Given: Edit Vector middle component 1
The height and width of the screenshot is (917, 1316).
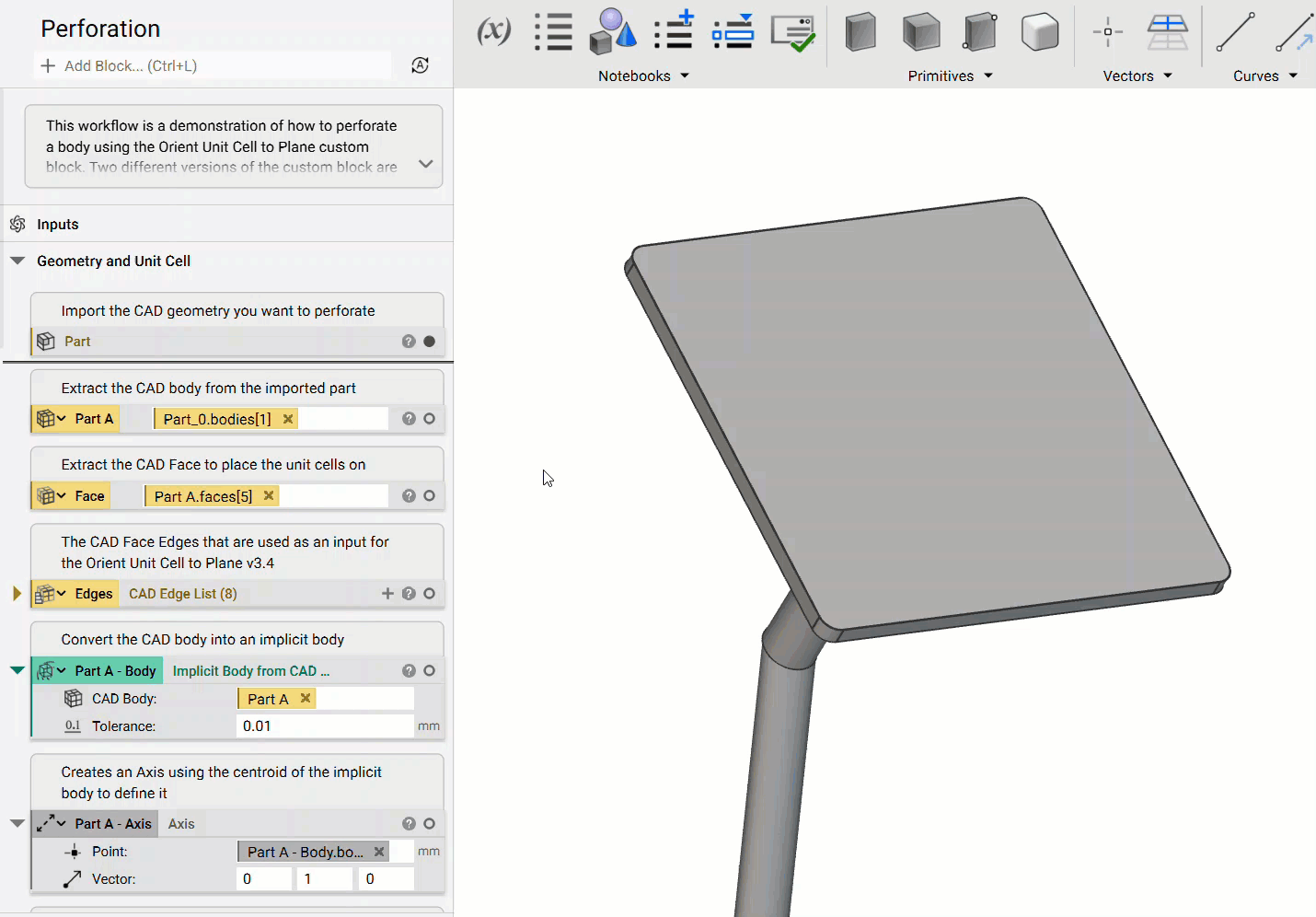Looking at the screenshot, I should [x=326, y=879].
